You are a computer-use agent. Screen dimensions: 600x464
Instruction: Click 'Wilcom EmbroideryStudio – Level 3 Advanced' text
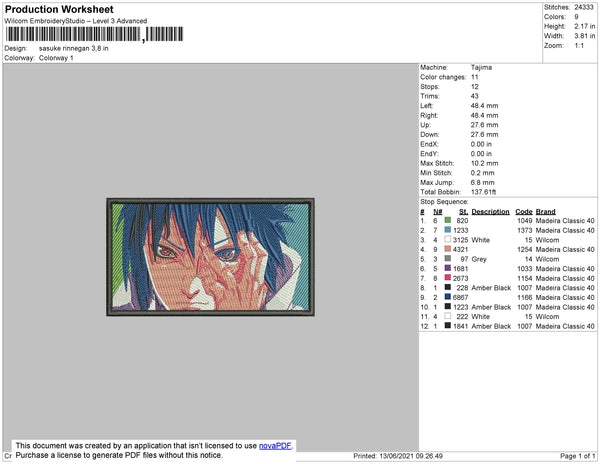76,21
